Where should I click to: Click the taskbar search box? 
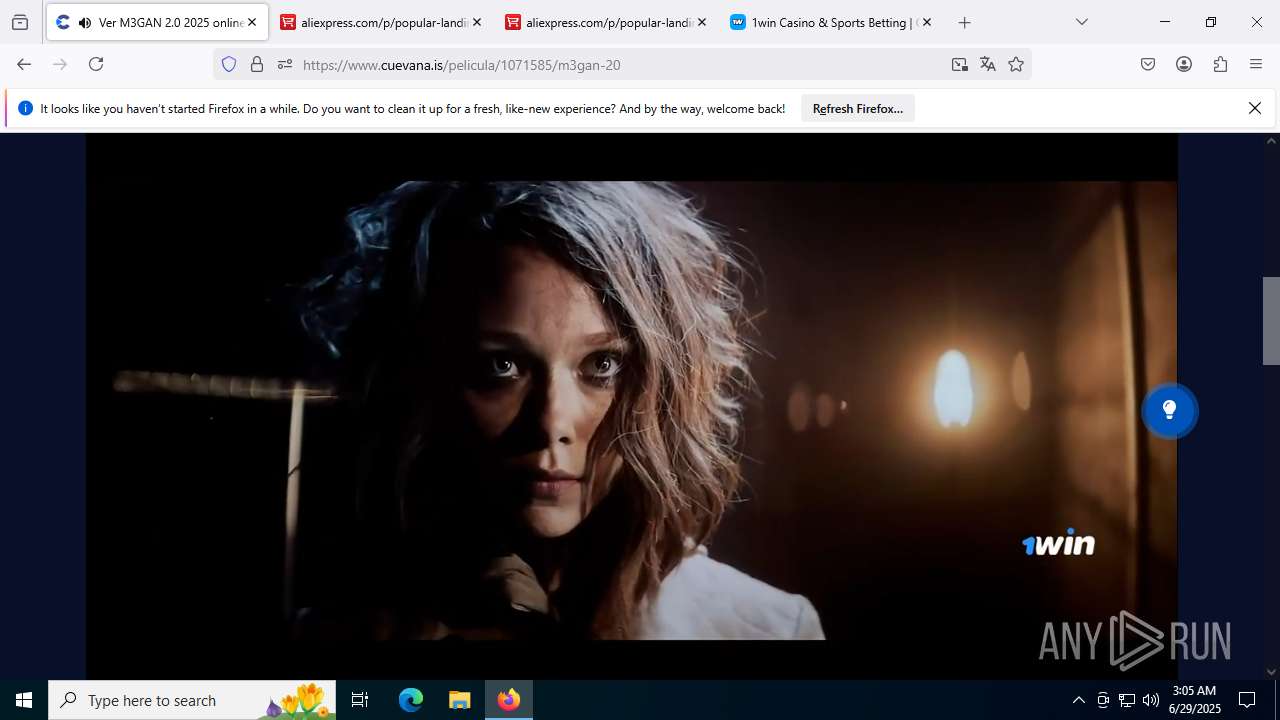pyautogui.click(x=192, y=700)
